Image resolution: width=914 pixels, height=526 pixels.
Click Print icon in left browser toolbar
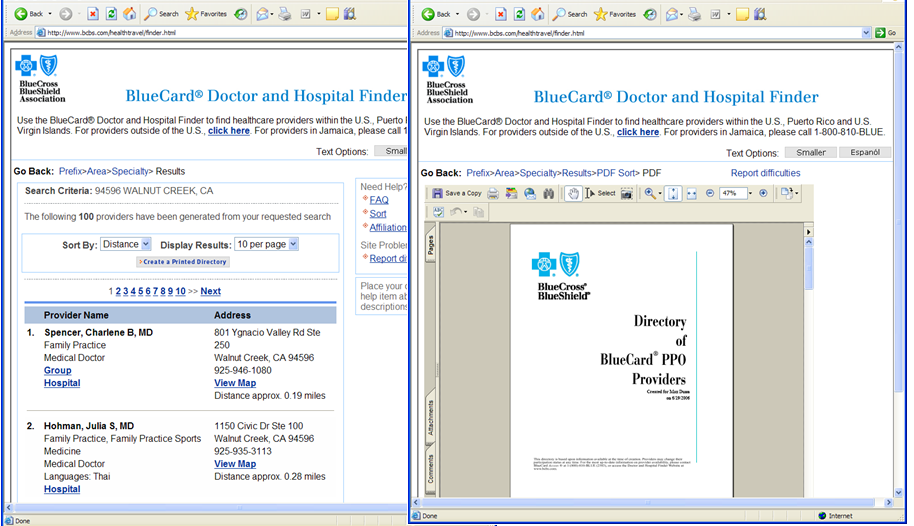(284, 14)
